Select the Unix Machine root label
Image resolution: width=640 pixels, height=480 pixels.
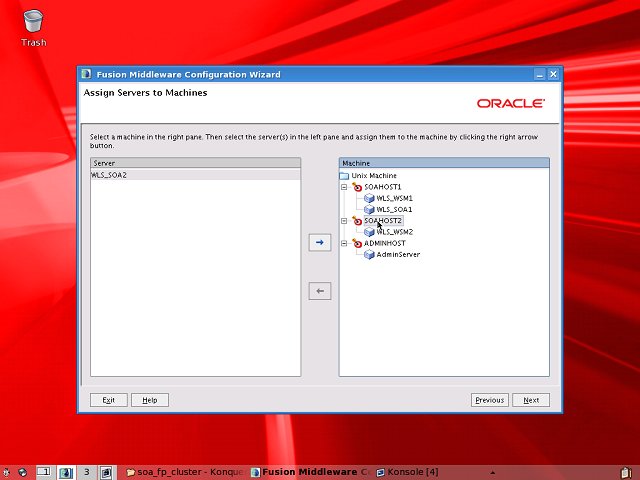374,176
